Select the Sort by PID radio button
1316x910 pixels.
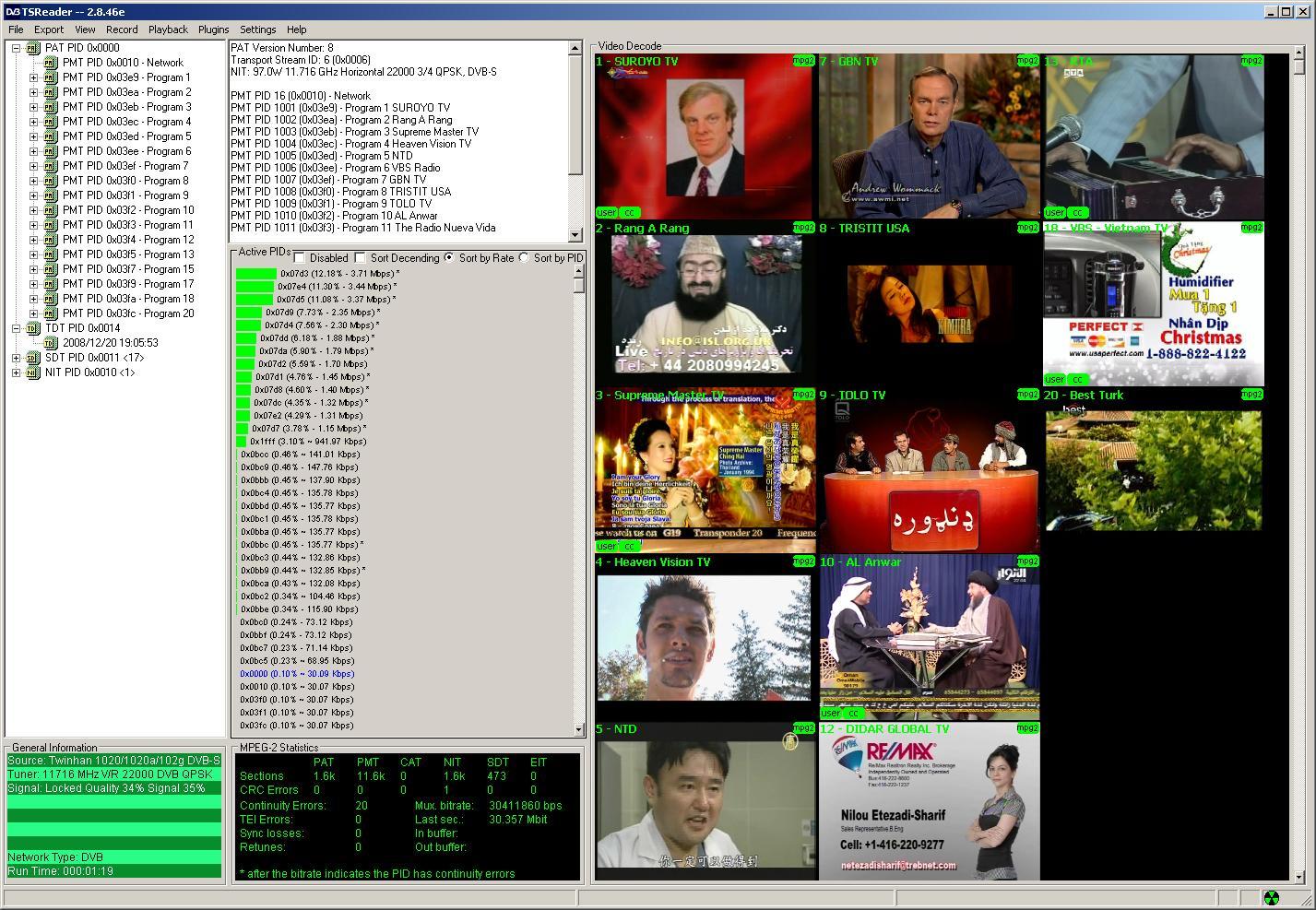[524, 258]
